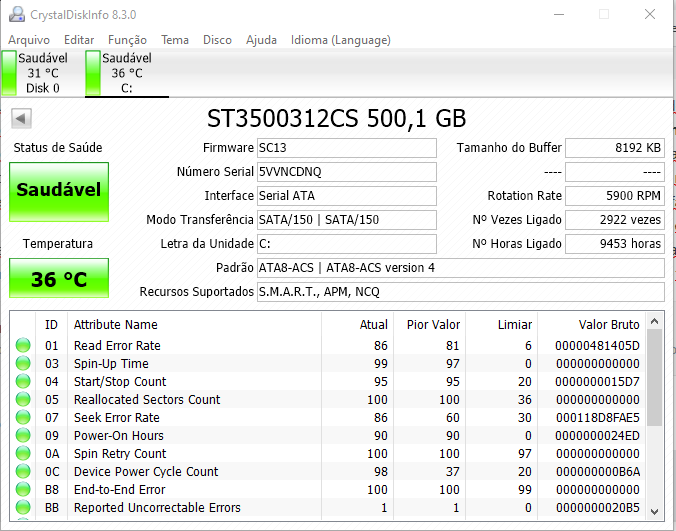Open the Ajuda menu
The height and width of the screenshot is (531, 676).
tap(261, 40)
